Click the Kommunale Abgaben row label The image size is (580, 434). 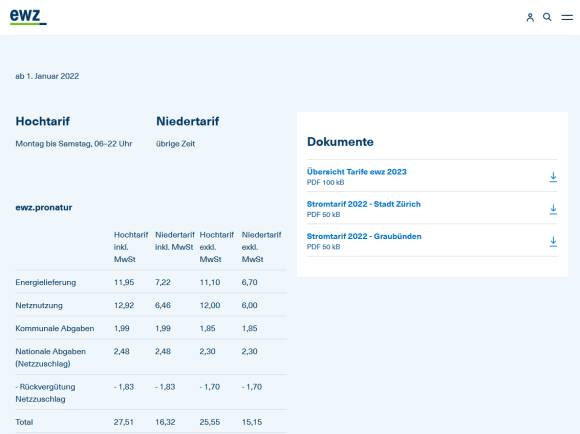click(x=55, y=328)
